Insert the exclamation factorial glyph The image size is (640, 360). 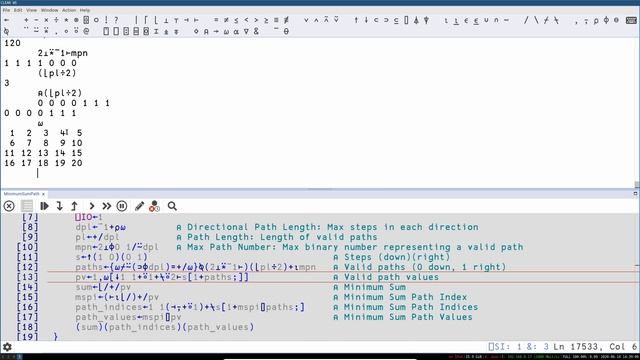coord(106,20)
